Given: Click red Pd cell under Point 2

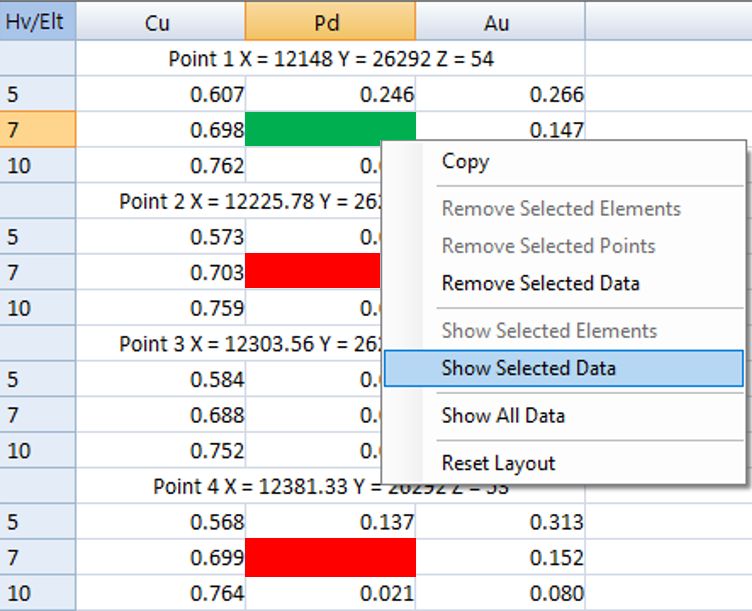Looking at the screenshot, I should click(312, 271).
